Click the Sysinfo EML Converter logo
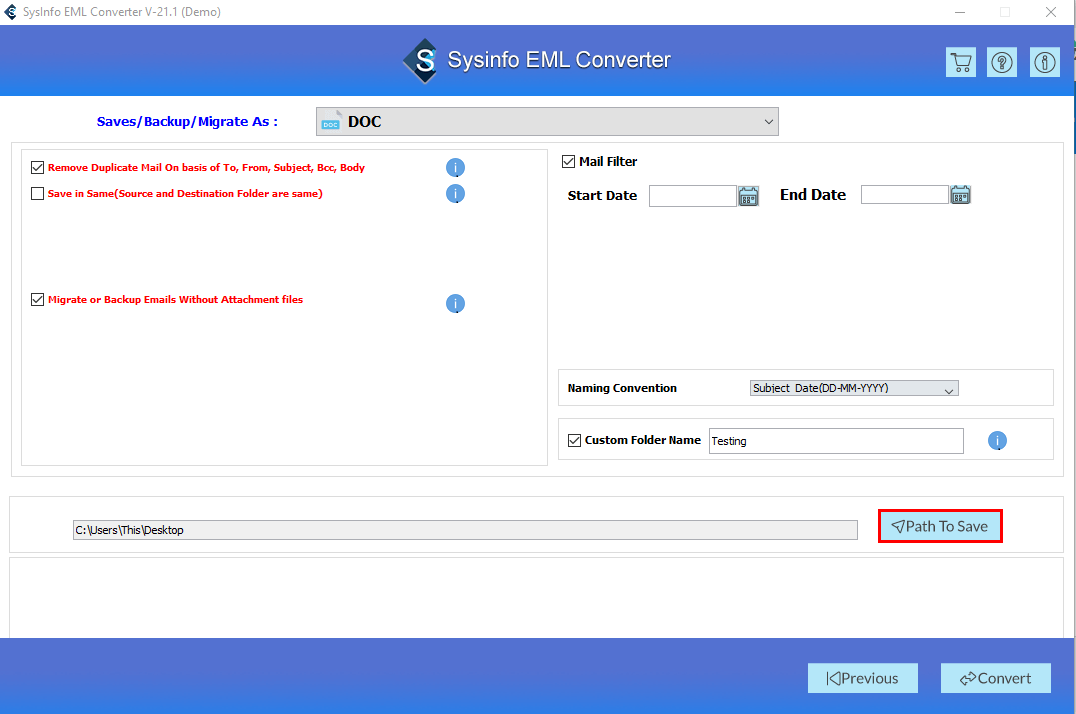 pos(421,60)
